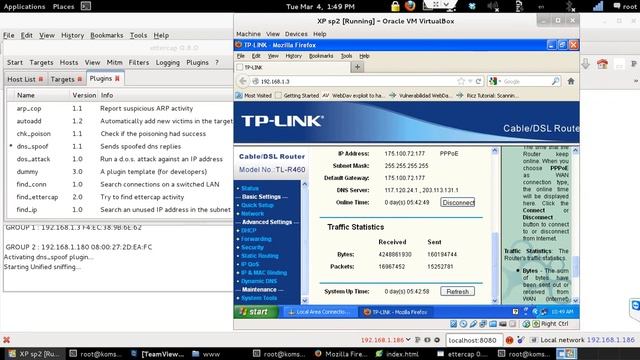Reload the 192.168.1.3 page

478,81
